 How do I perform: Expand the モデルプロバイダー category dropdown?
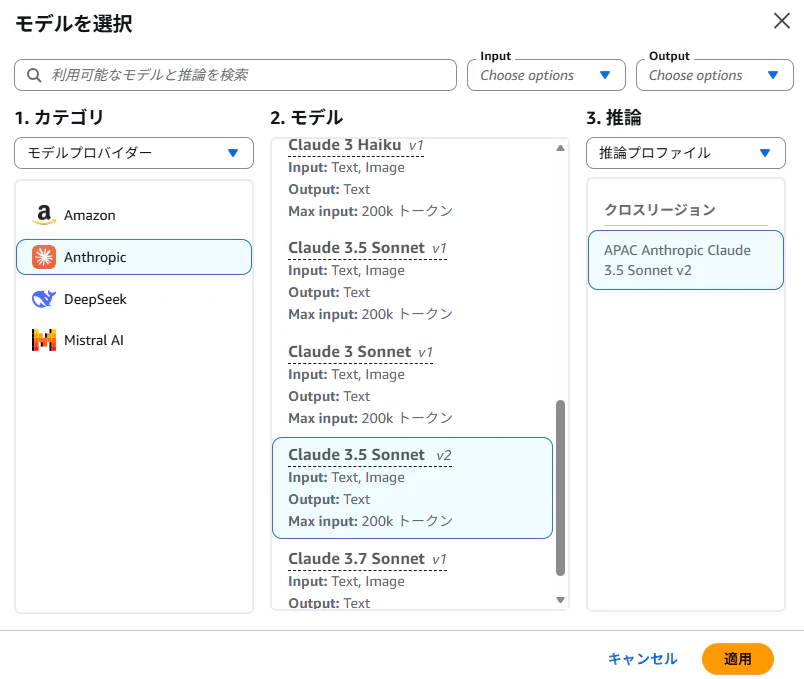(x=134, y=153)
